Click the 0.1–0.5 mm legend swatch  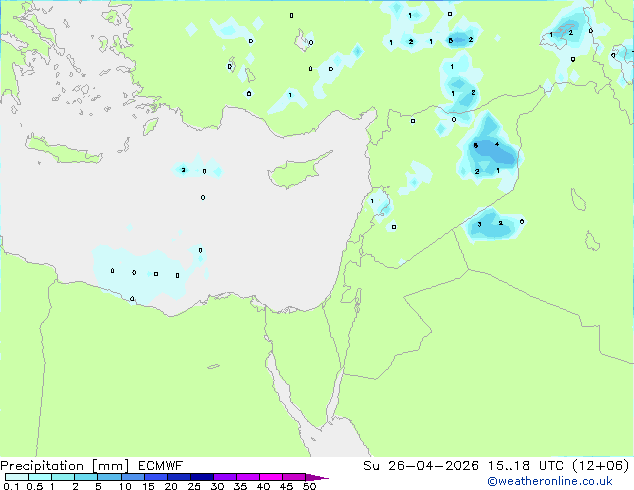[17, 477]
